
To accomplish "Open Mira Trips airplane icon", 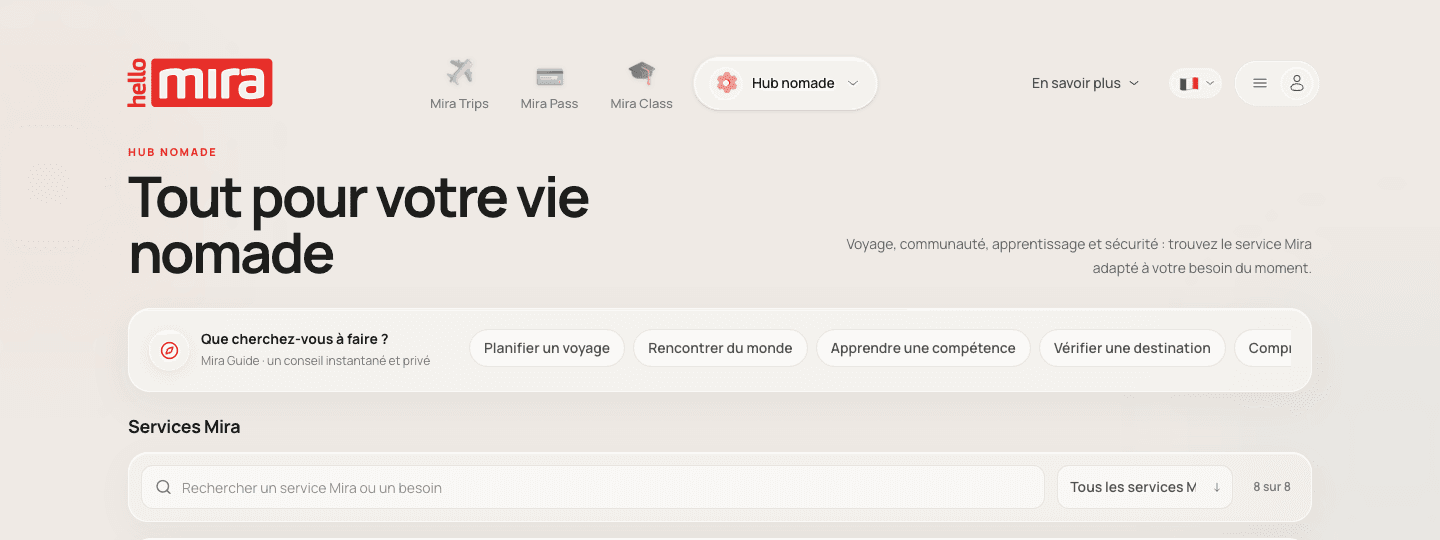I will [459, 73].
